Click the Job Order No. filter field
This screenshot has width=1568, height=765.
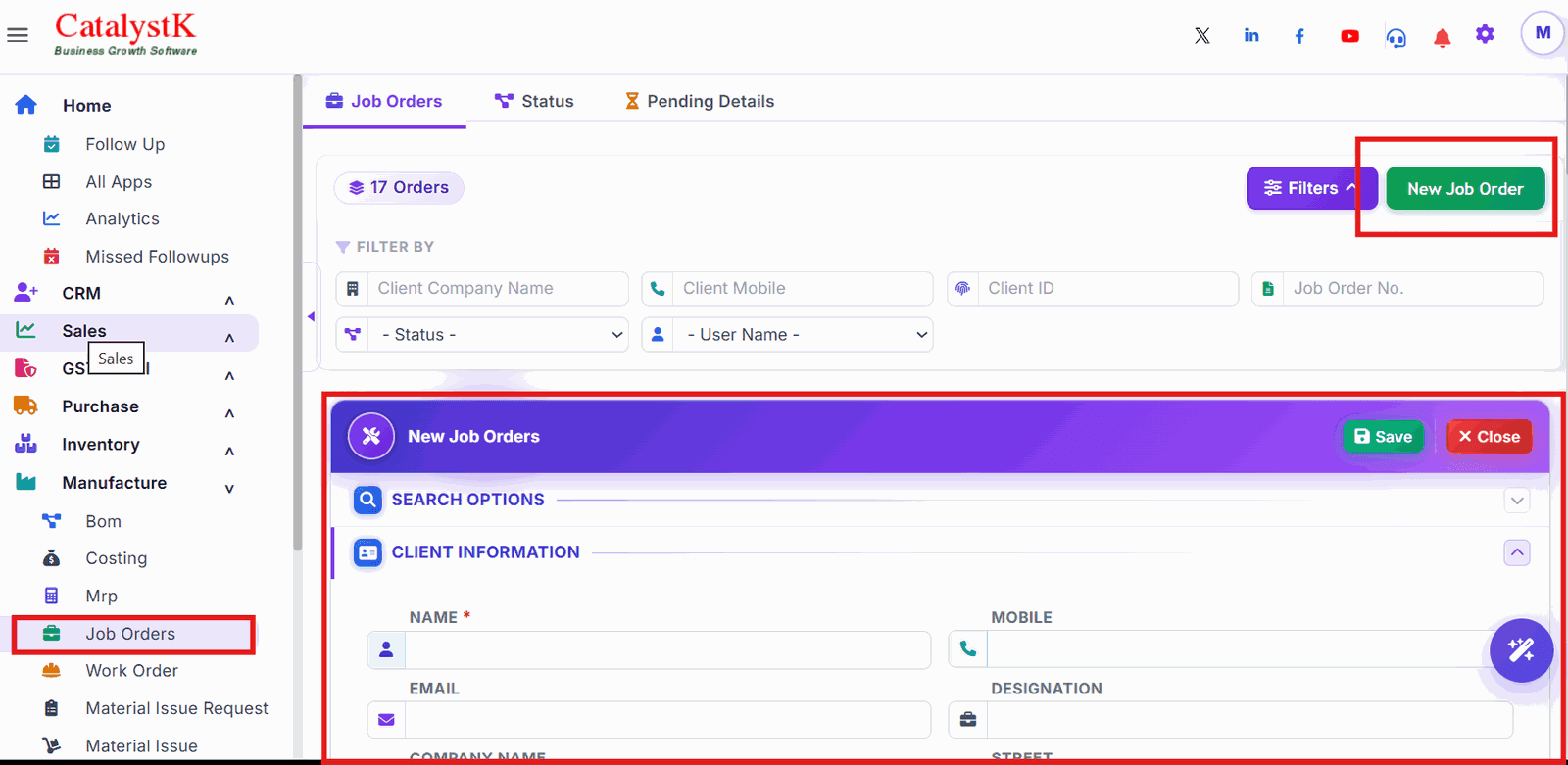click(1397, 289)
